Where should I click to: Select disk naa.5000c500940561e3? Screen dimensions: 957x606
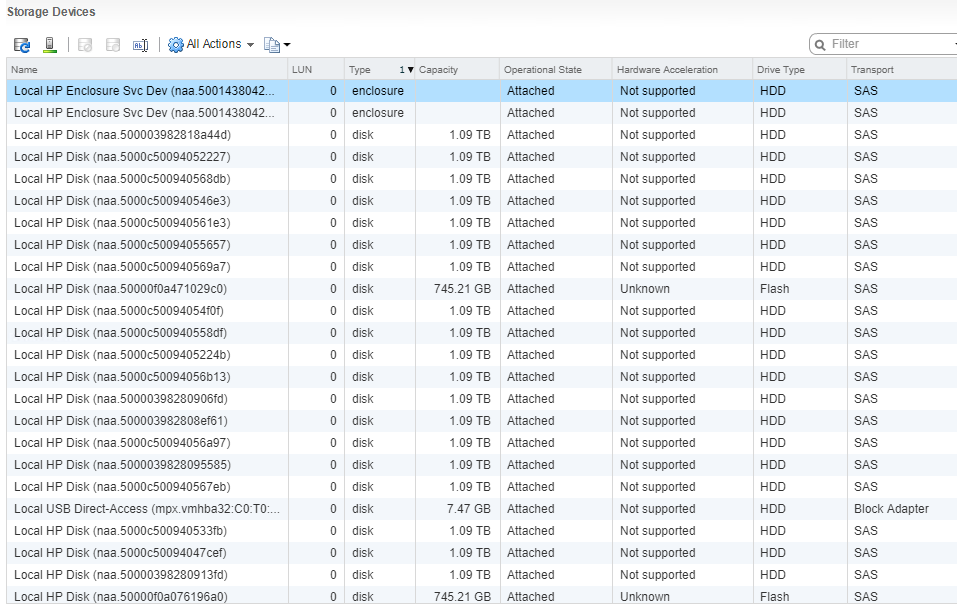(x=482, y=223)
